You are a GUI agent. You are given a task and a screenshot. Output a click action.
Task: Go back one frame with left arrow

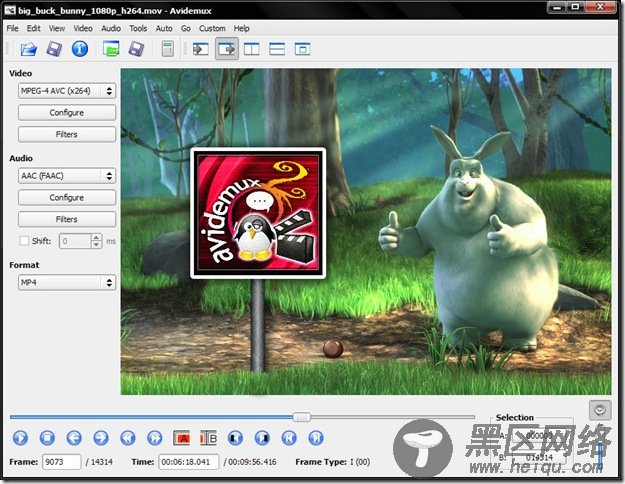[74, 438]
